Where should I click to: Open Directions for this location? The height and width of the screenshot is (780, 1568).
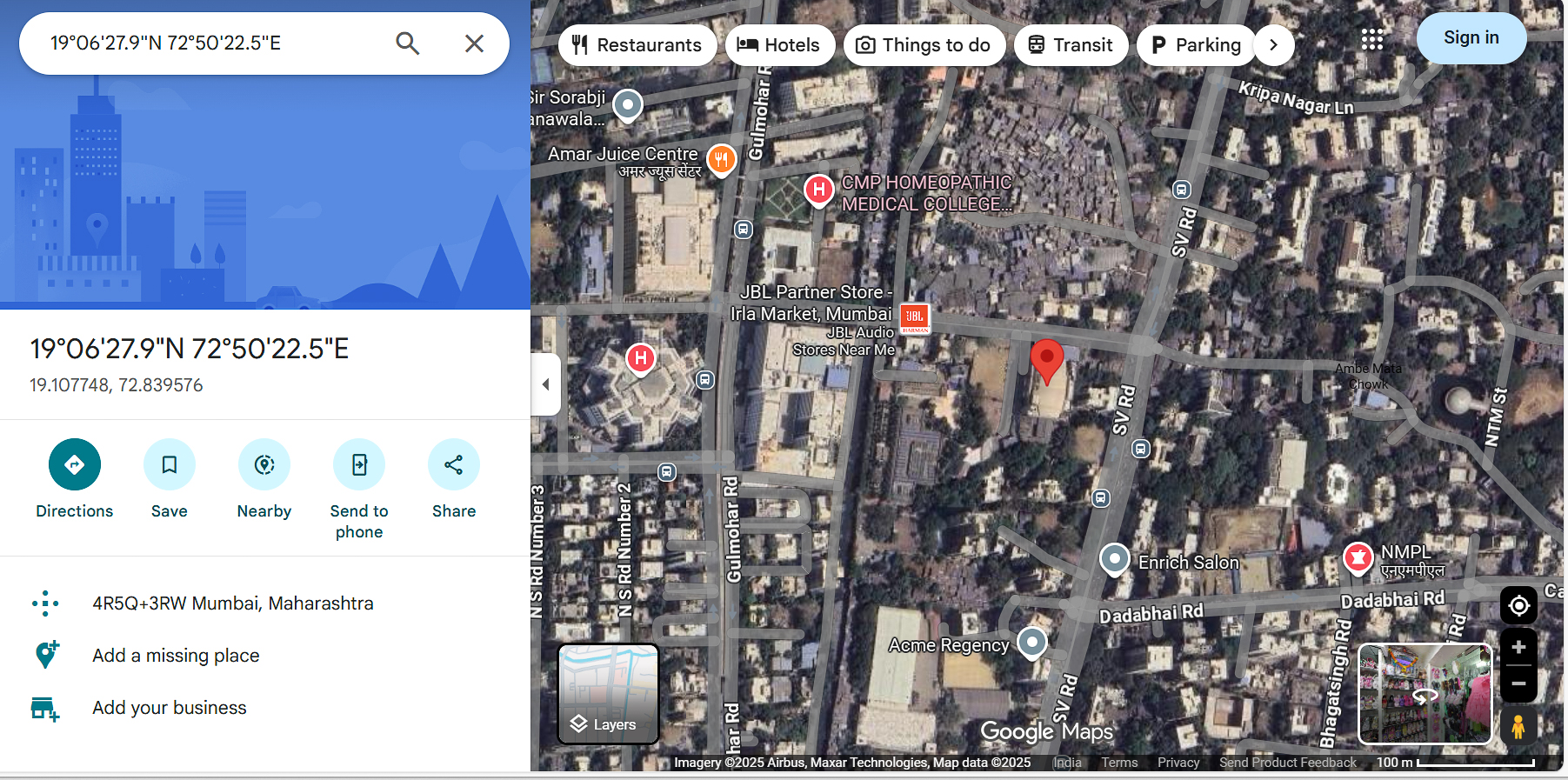point(75,479)
